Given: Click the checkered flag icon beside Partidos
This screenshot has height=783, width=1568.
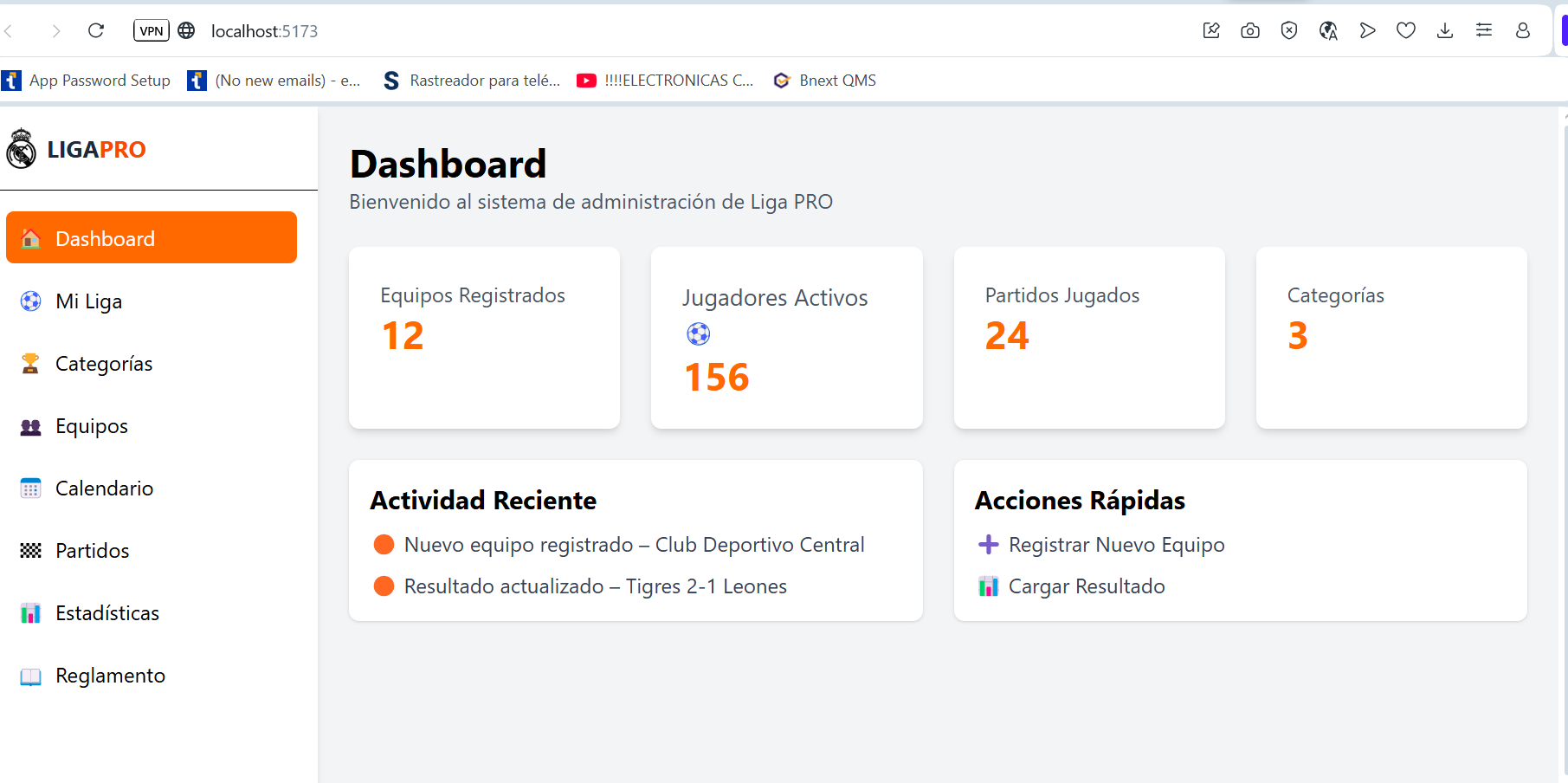Looking at the screenshot, I should click(31, 551).
